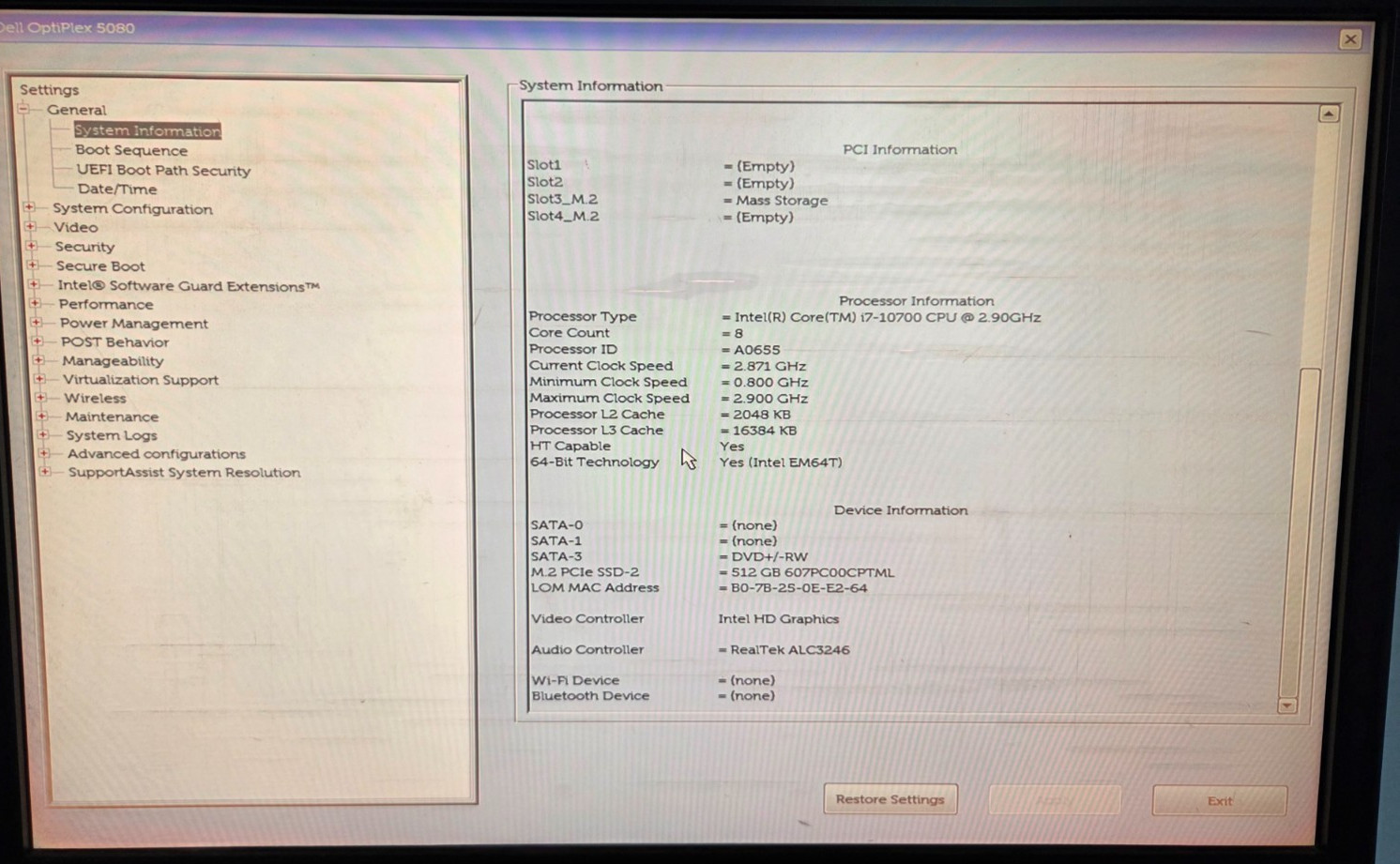Screen dimensions: 1400x864
Task: Collapse the General tree node
Action: click(23, 110)
